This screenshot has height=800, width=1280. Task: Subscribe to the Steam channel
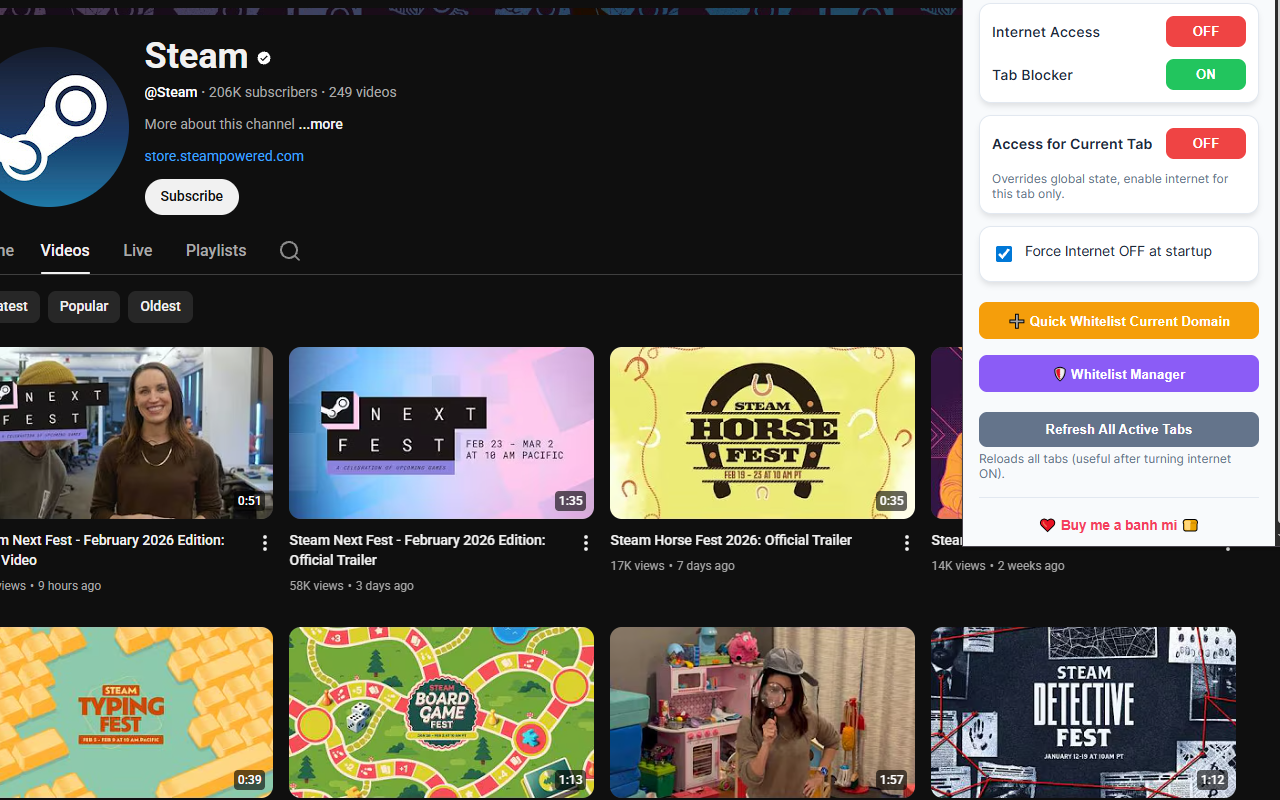click(192, 197)
